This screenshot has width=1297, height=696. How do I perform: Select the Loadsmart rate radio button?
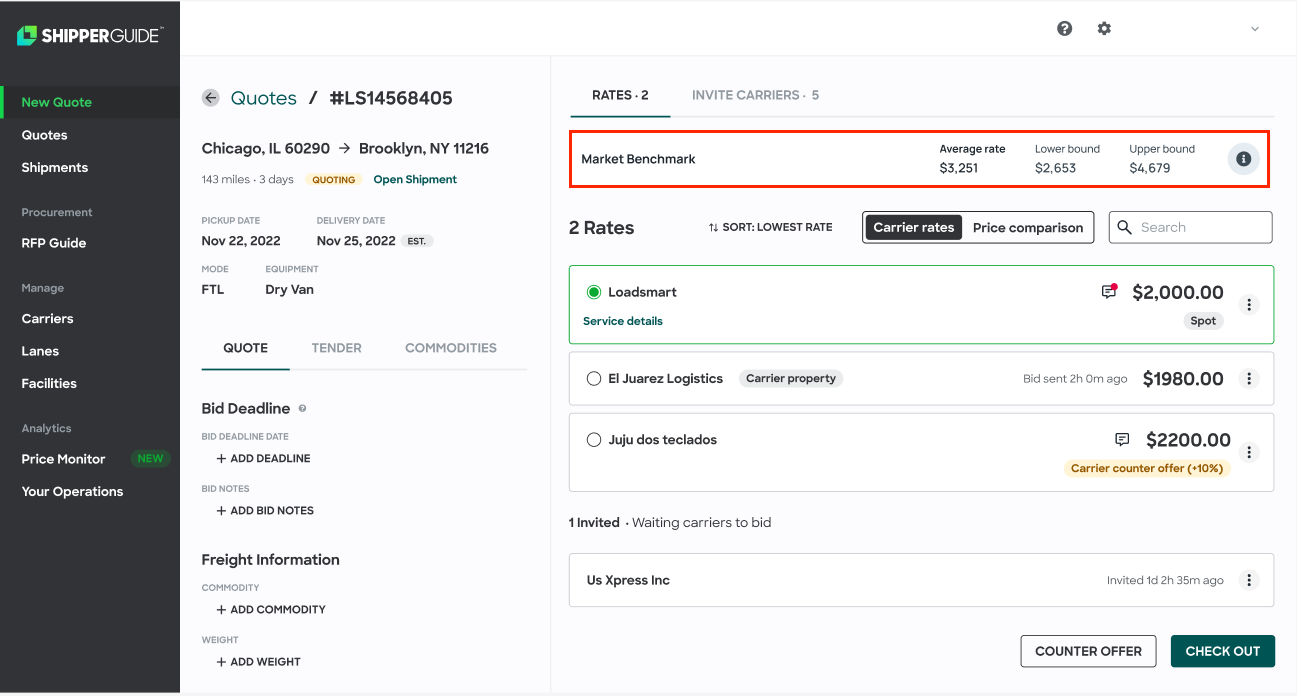click(x=594, y=292)
